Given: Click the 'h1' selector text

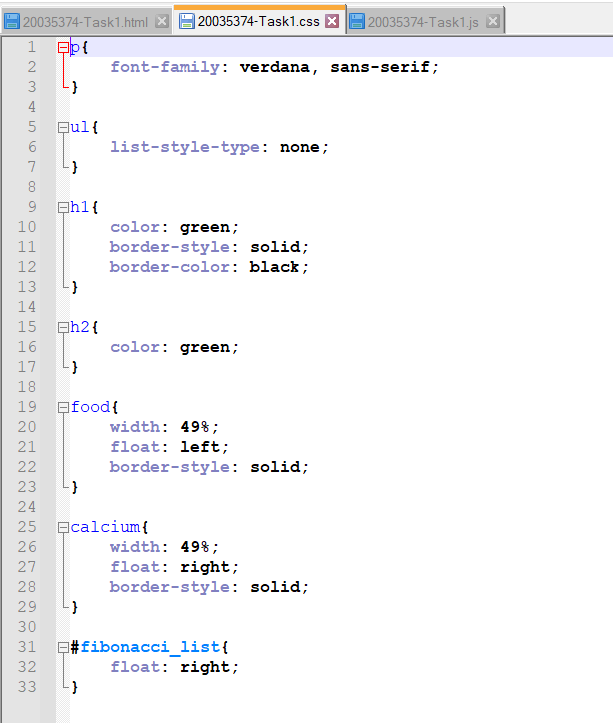Looking at the screenshot, I should 80,207.
